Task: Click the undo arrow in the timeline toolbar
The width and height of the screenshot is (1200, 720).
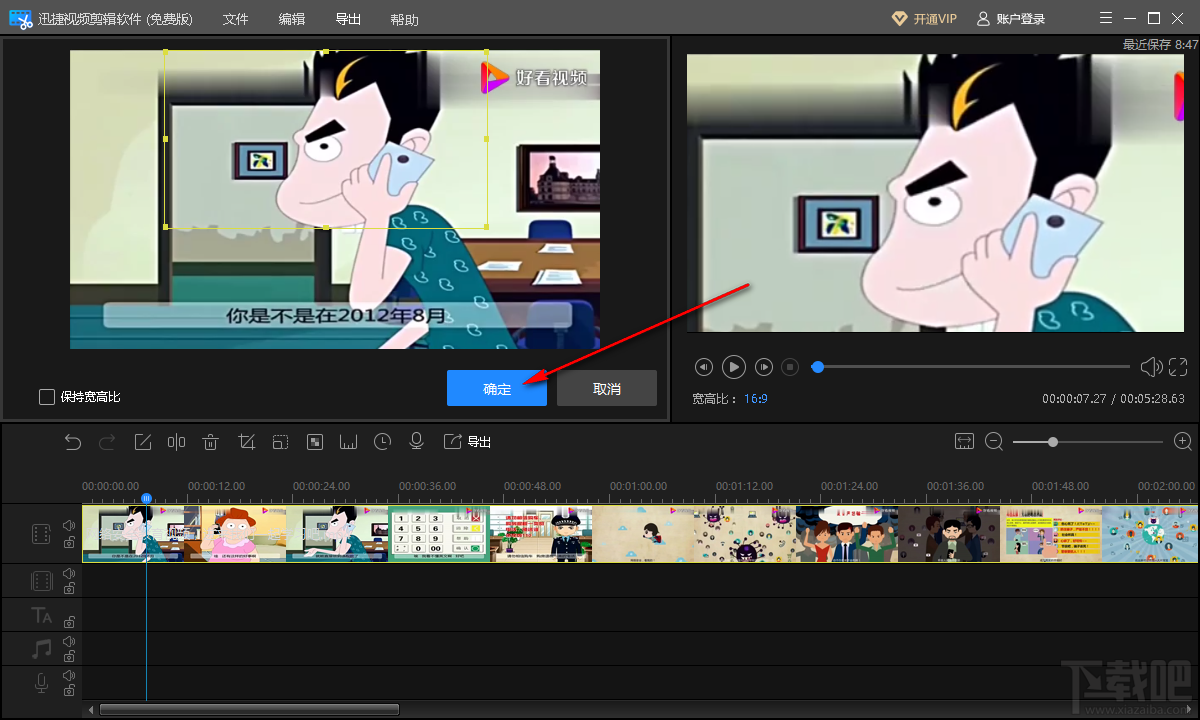Action: click(x=73, y=442)
